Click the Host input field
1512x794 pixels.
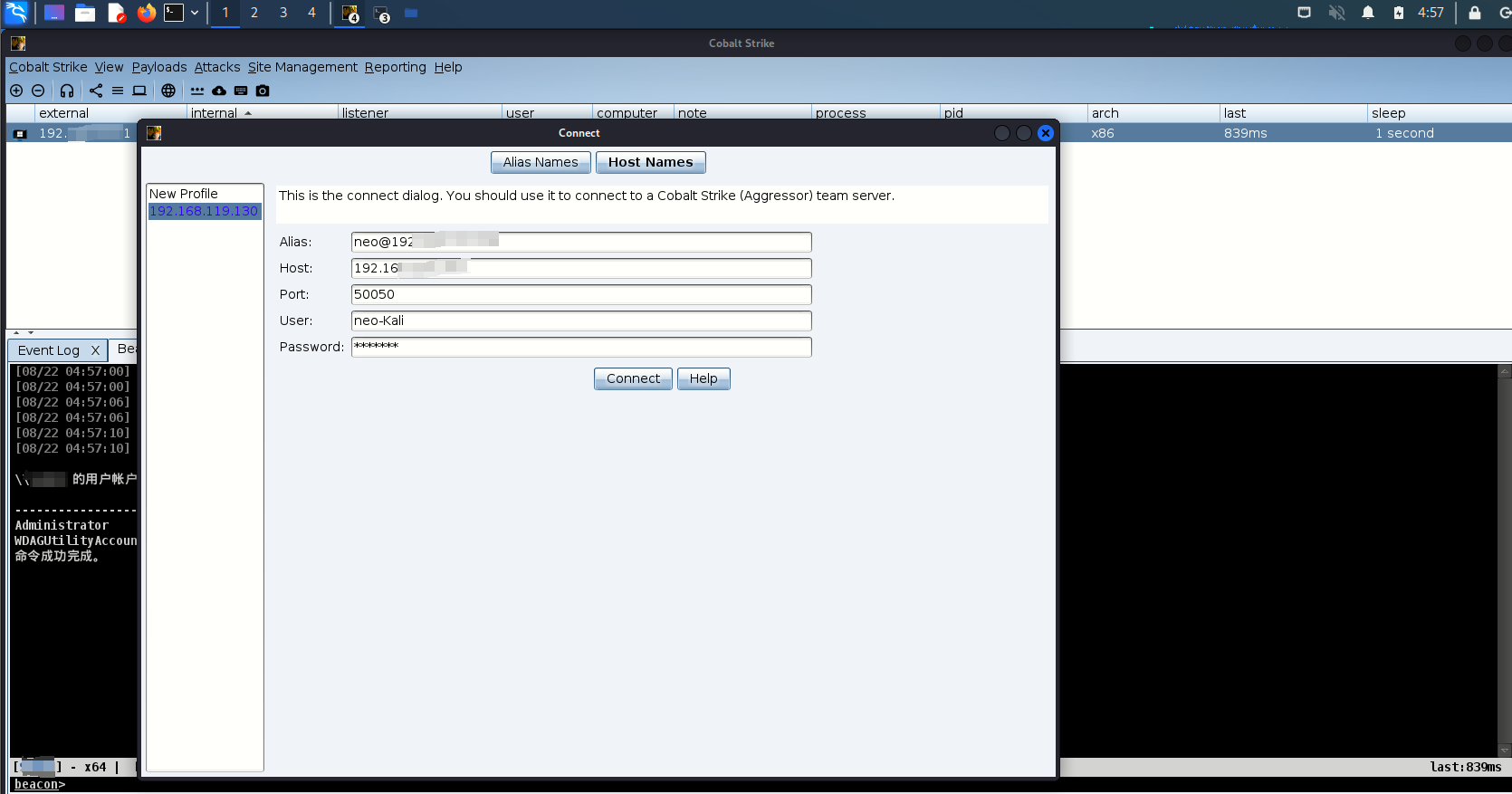tap(581, 268)
